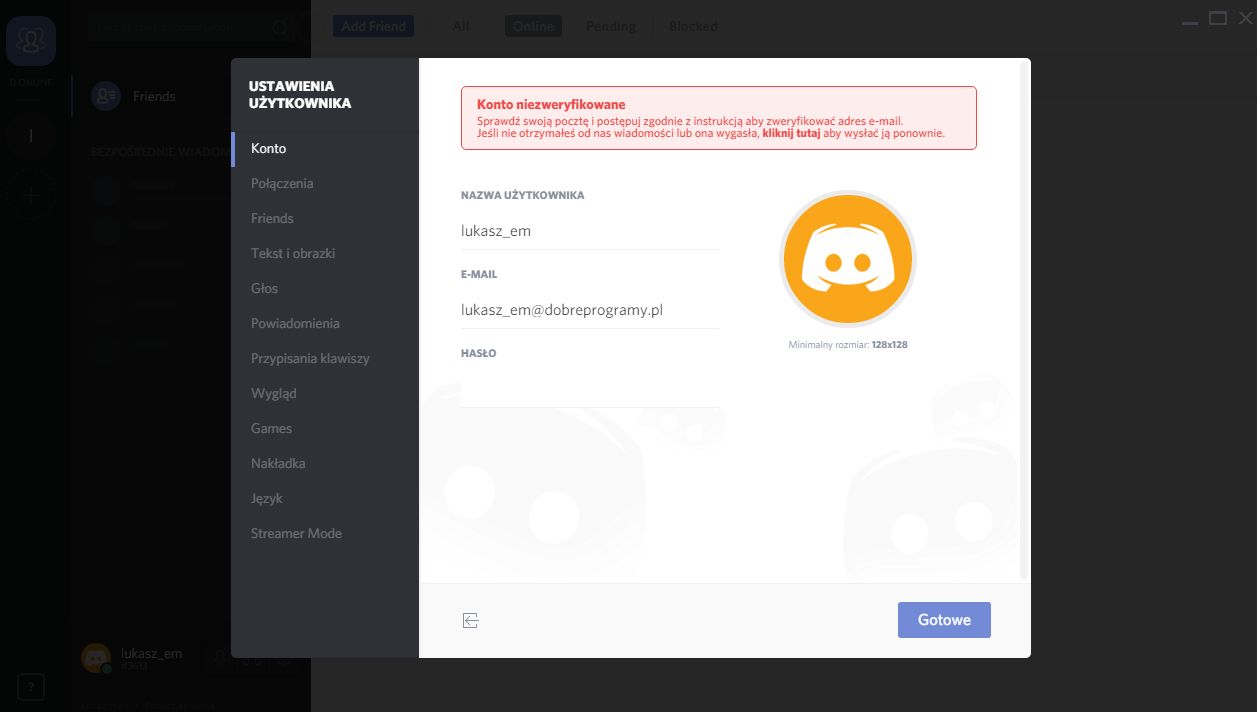This screenshot has height=712, width=1257.
Task: Open the Friends settings tab
Action: tap(325, 218)
